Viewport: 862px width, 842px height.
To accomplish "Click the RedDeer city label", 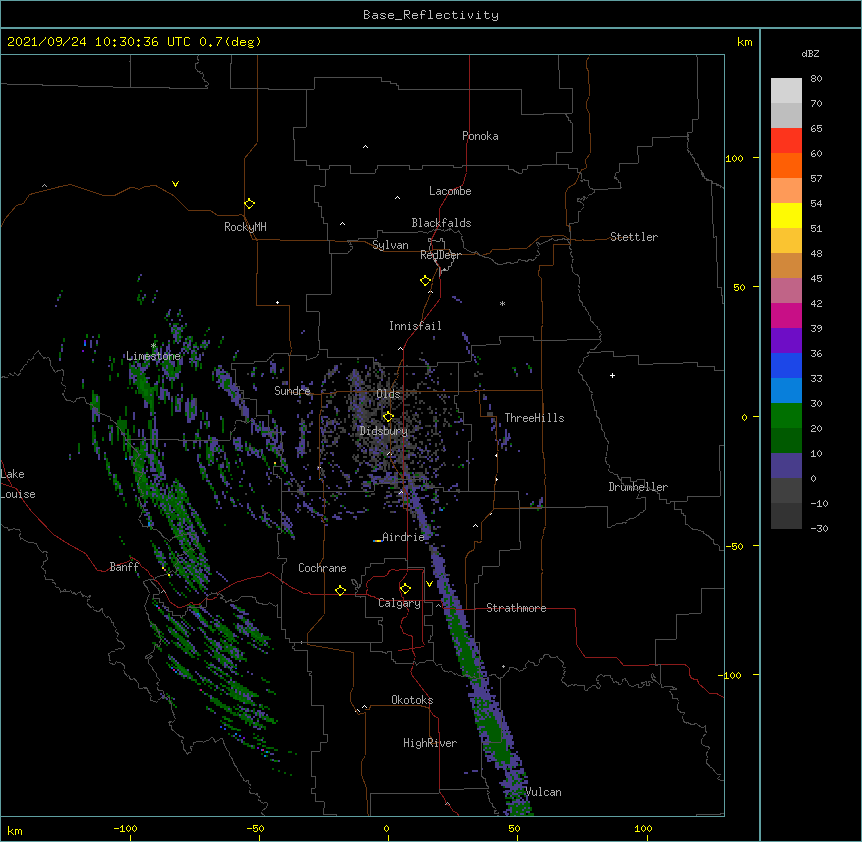I will click(440, 255).
